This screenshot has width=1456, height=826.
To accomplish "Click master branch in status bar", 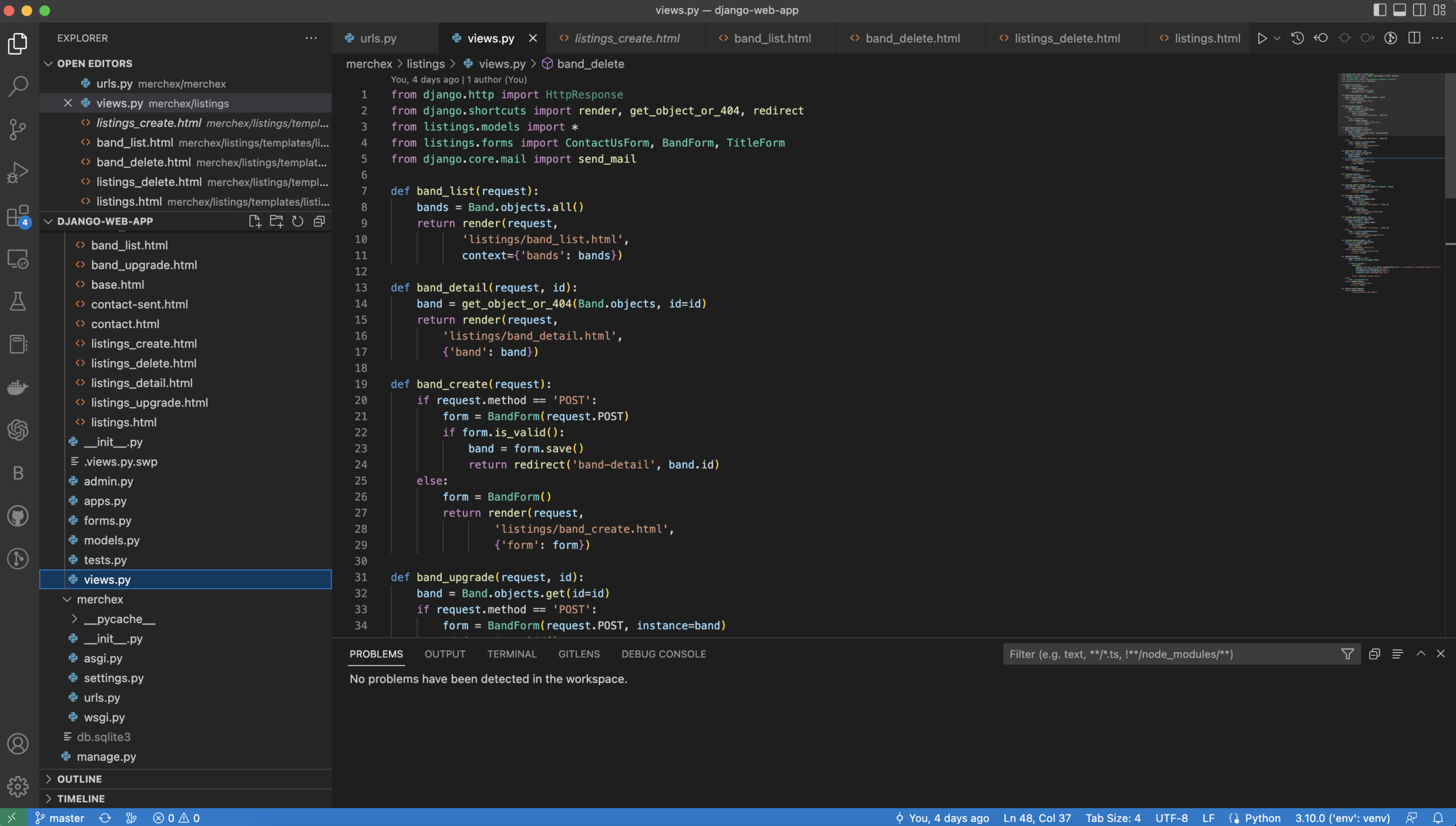I will point(60,817).
